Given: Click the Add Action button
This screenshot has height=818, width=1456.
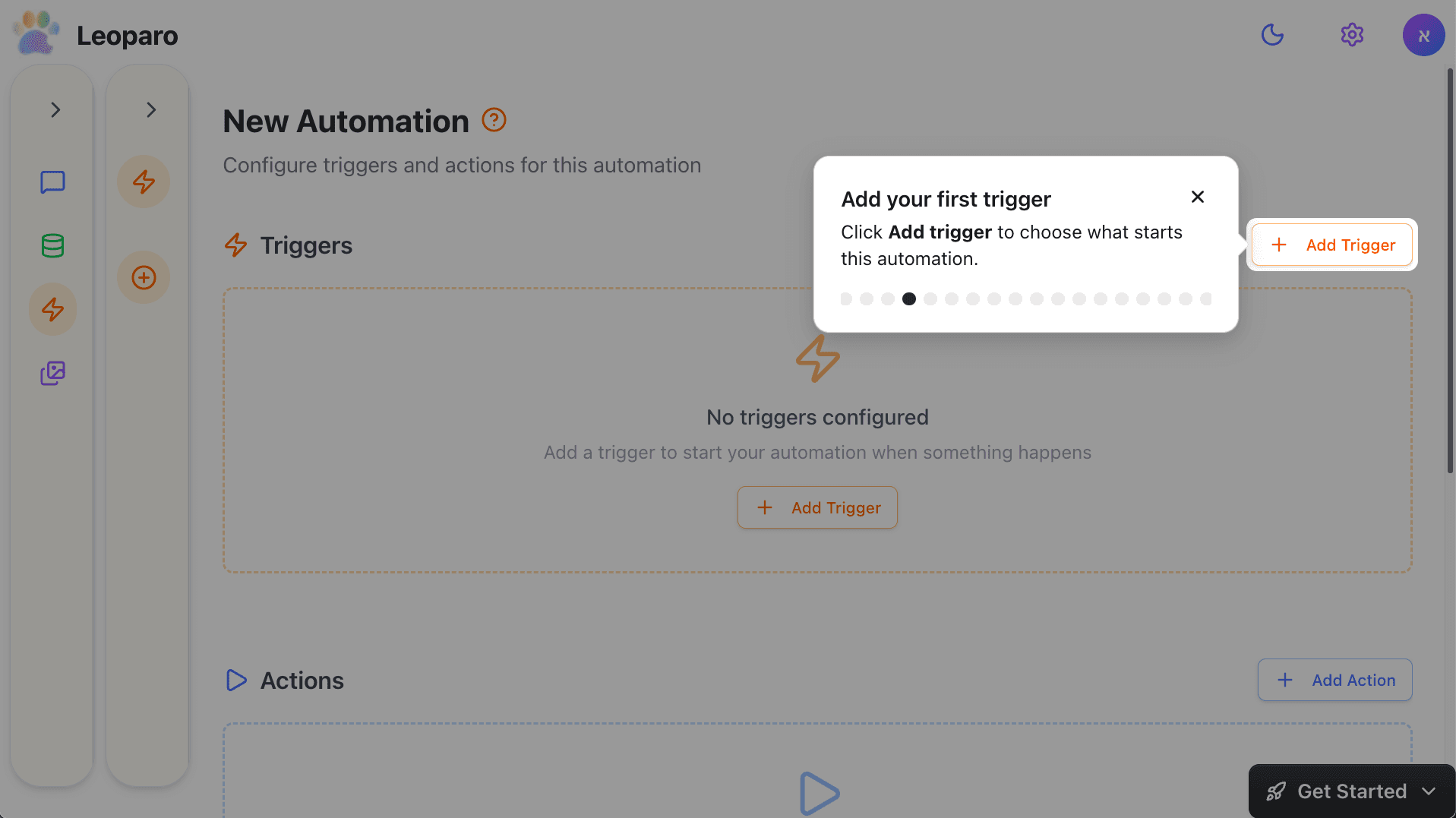Looking at the screenshot, I should click(x=1334, y=680).
